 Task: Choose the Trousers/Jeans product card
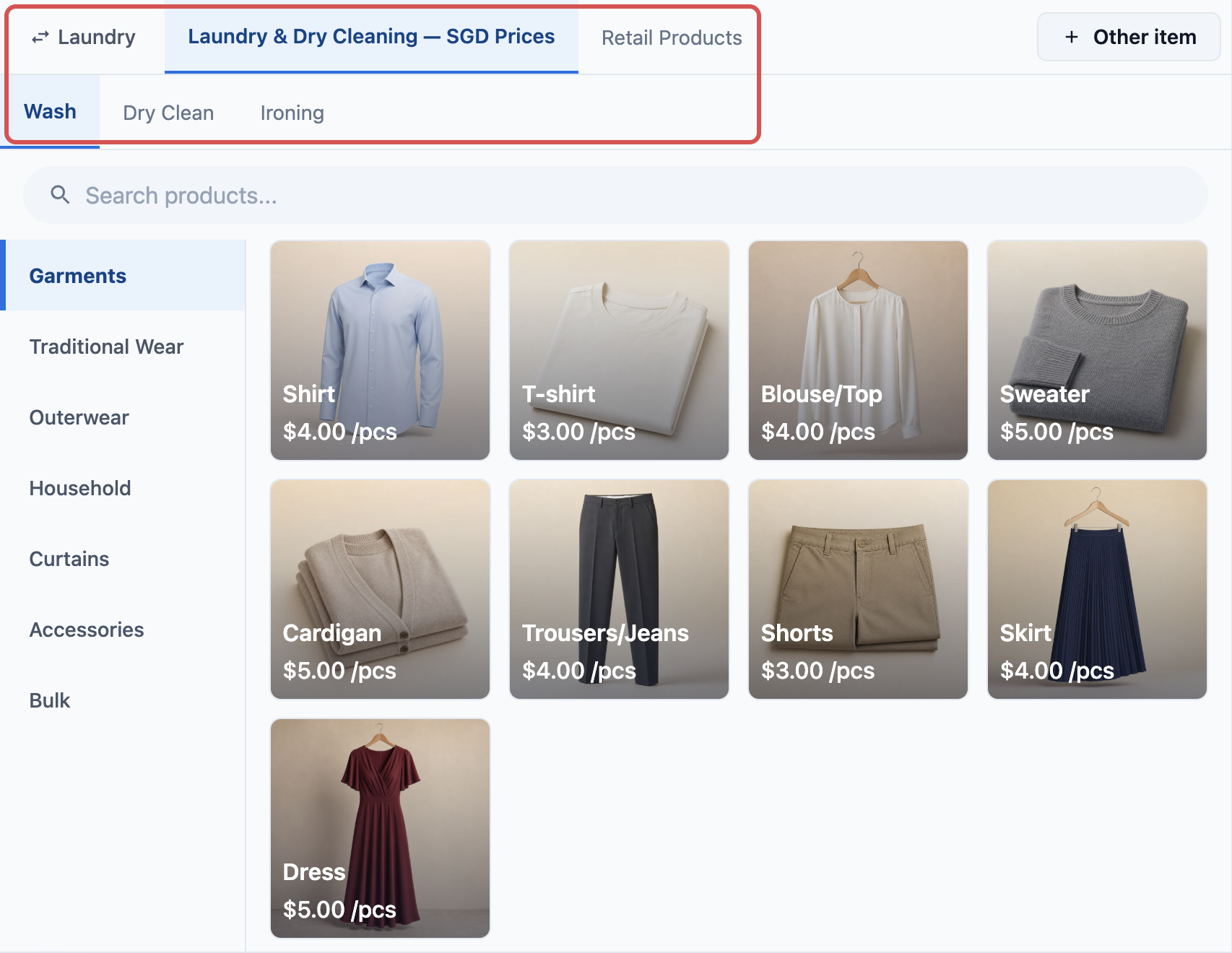pos(619,589)
